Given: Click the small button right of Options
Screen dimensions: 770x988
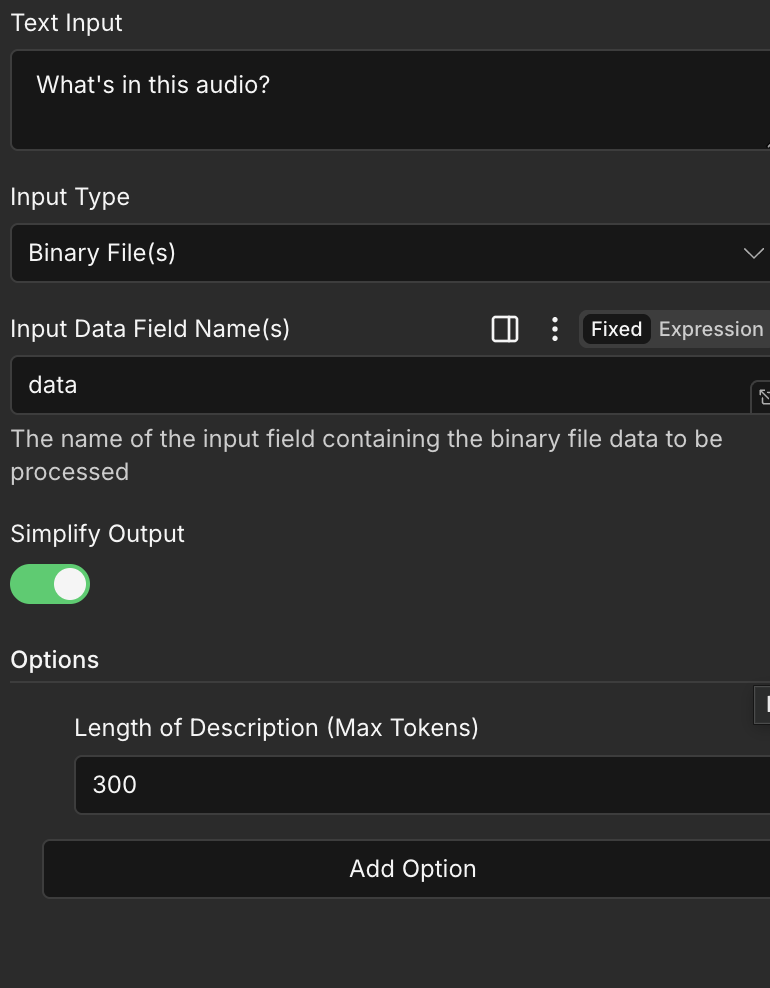Looking at the screenshot, I should click(x=763, y=704).
